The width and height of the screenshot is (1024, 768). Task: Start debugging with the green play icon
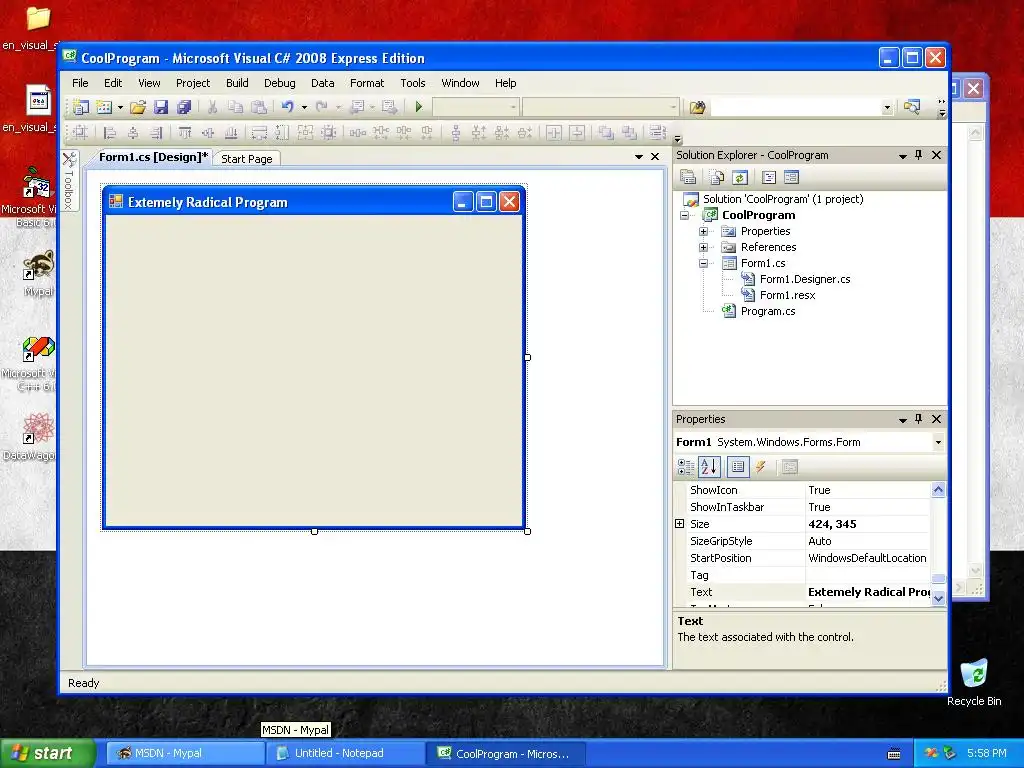[x=419, y=106]
